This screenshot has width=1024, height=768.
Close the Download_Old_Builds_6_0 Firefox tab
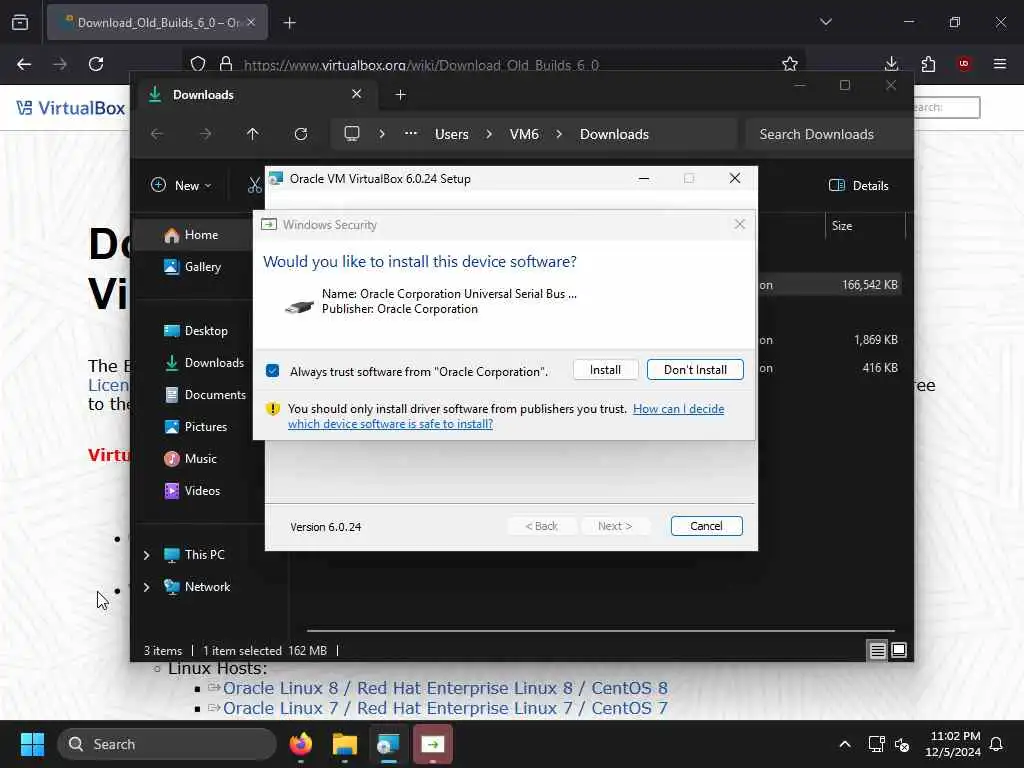251,22
